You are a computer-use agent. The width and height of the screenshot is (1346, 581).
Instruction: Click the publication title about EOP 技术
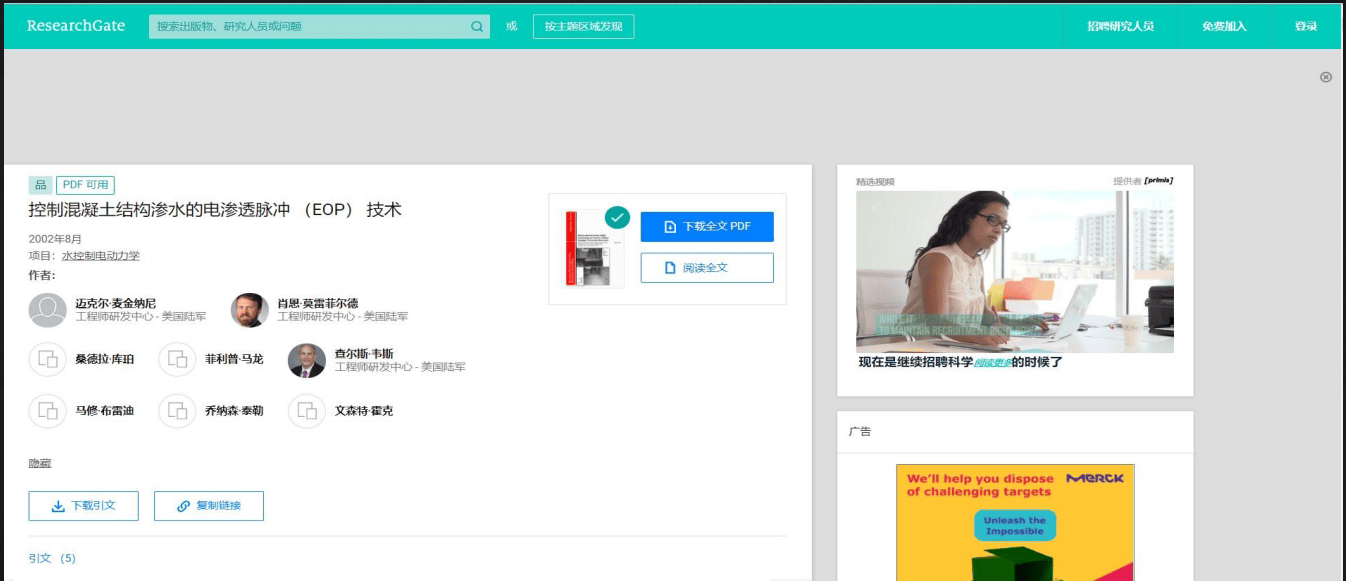215,210
